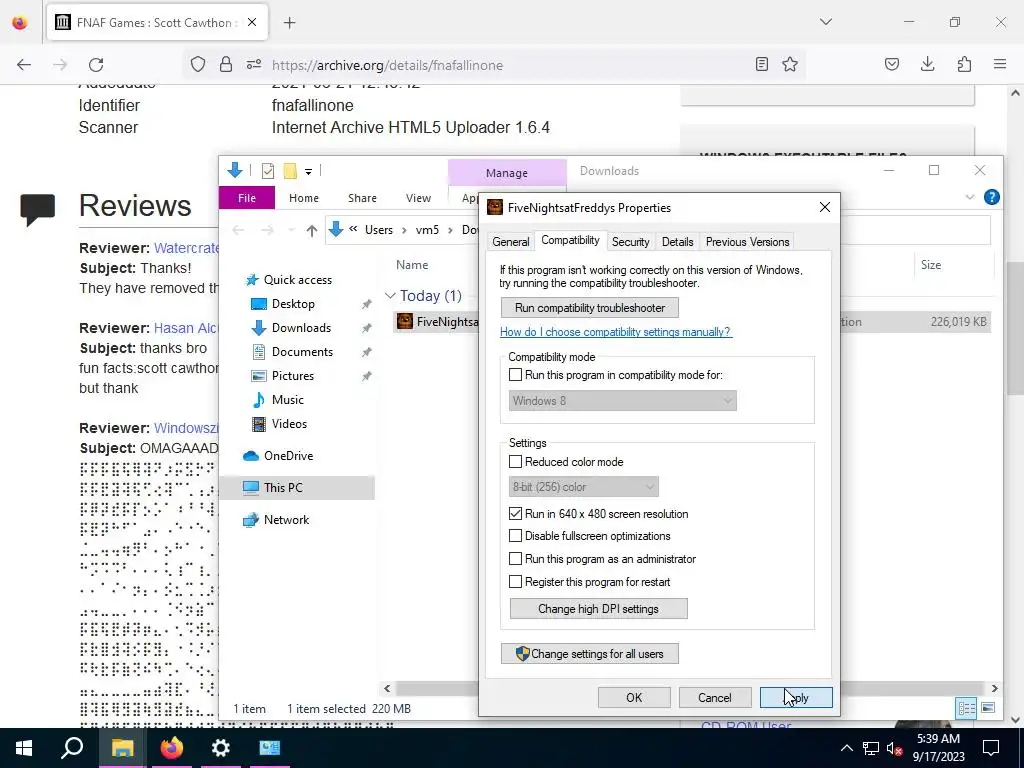1024x768 pixels.
Task: Switch to the Details properties tab
Action: click(677, 242)
